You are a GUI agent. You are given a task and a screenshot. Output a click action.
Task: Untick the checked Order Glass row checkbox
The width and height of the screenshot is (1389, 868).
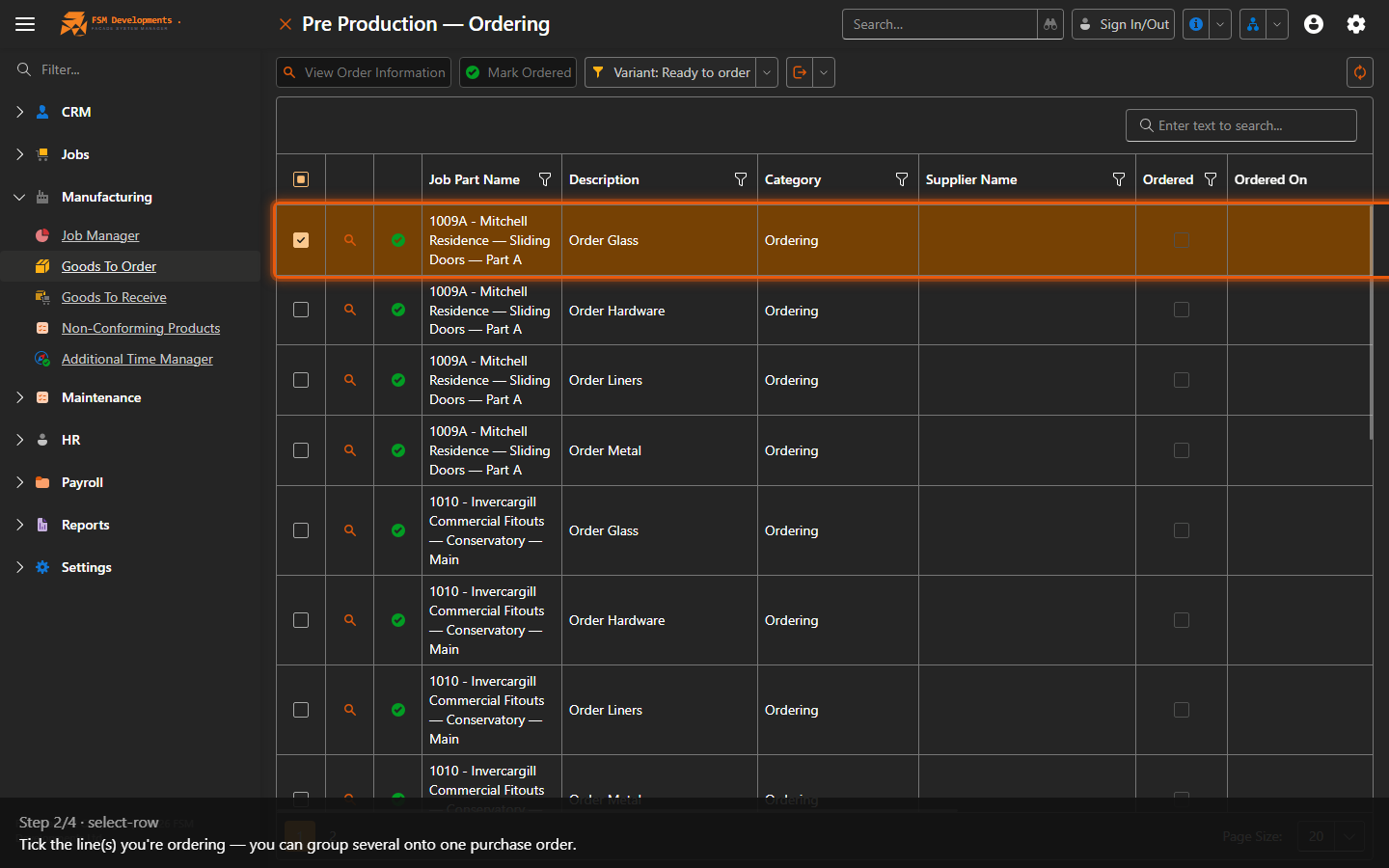tap(301, 240)
